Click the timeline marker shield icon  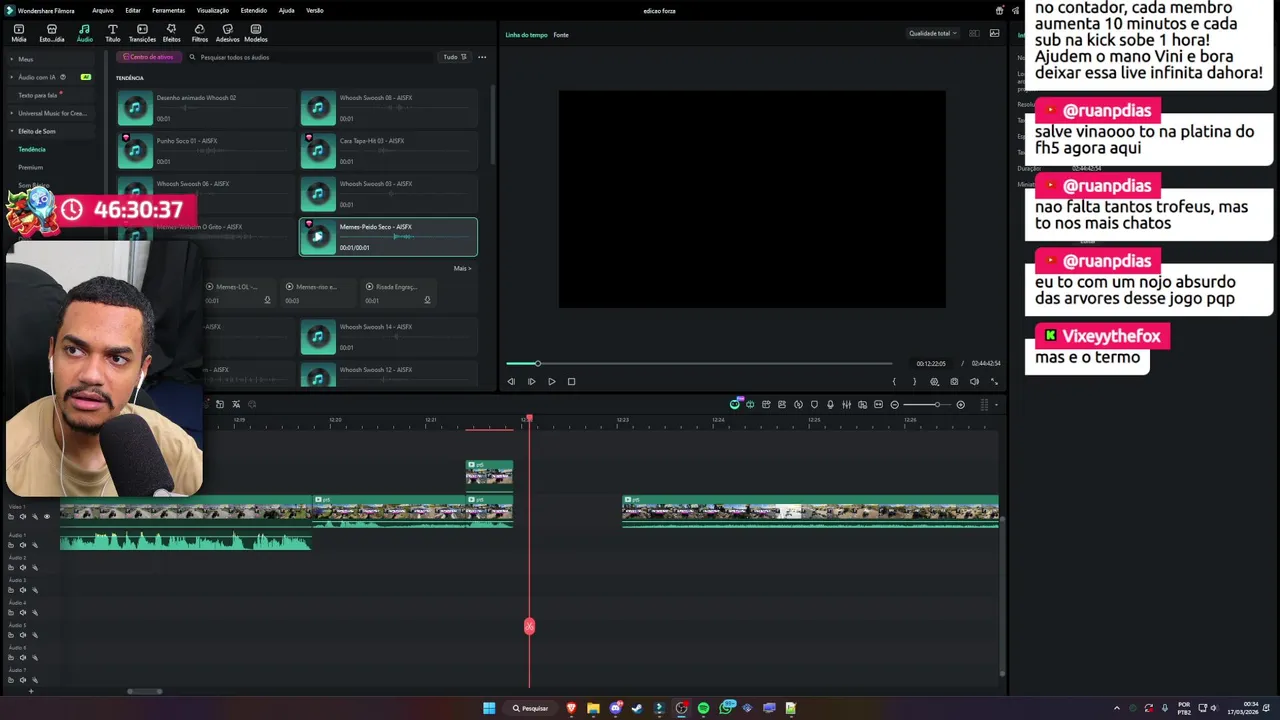814,405
